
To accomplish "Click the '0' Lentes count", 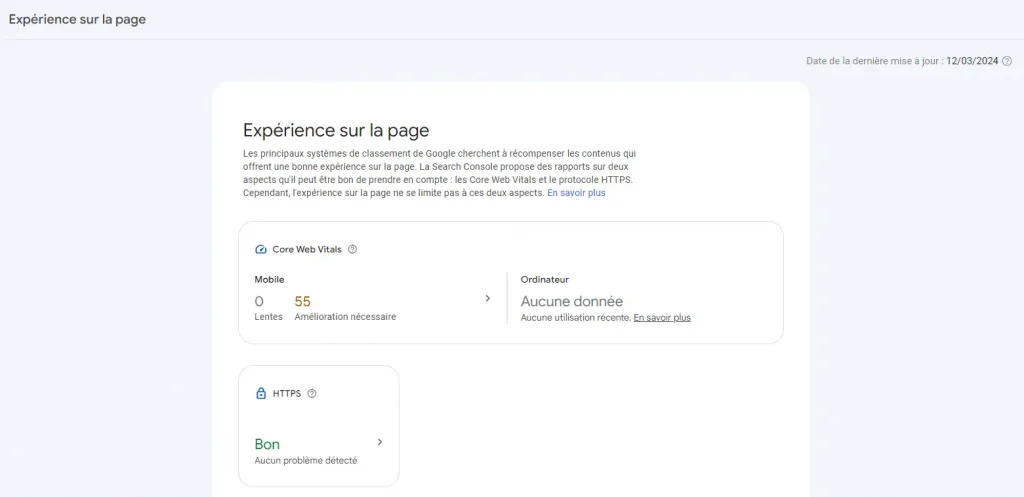I will [259, 301].
